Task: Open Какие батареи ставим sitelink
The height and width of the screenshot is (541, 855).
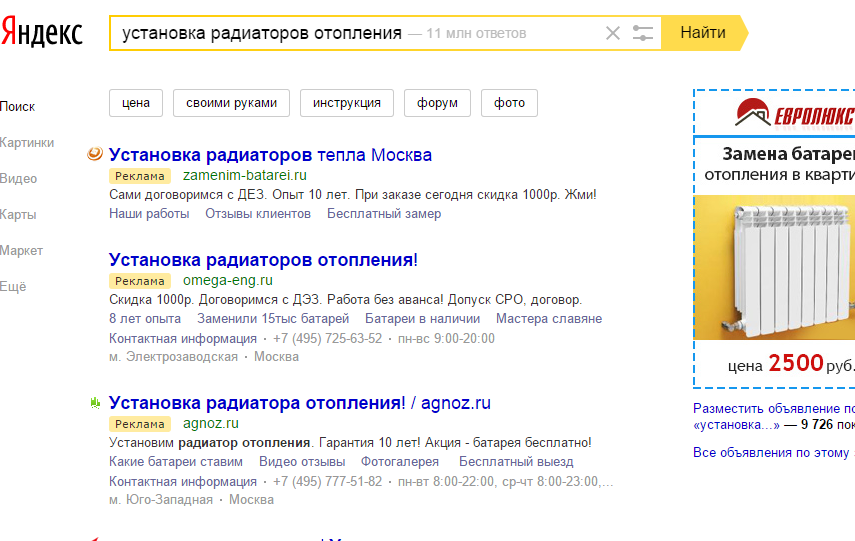Action: click(x=176, y=461)
